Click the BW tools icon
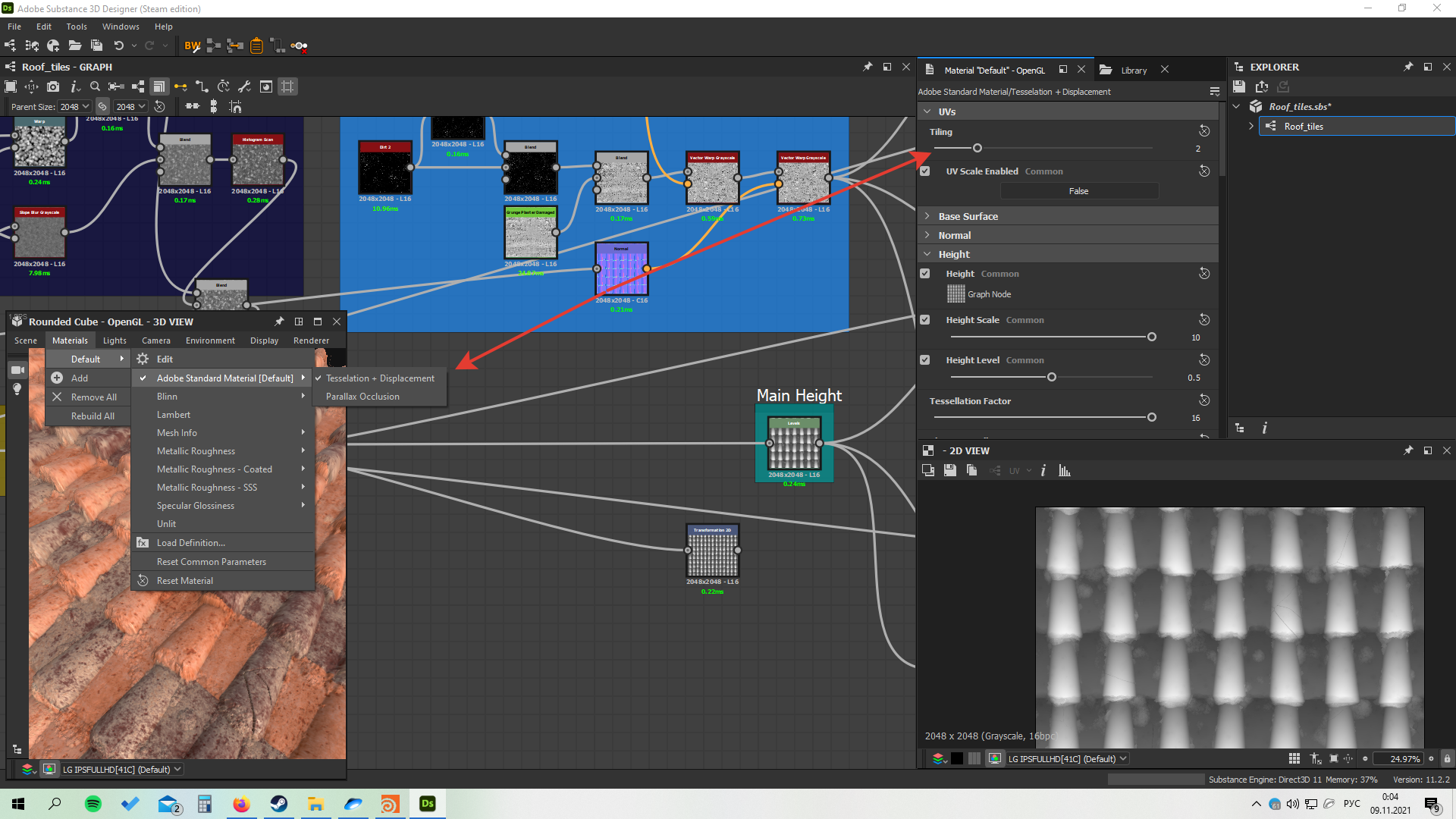1456x819 pixels. point(193,45)
